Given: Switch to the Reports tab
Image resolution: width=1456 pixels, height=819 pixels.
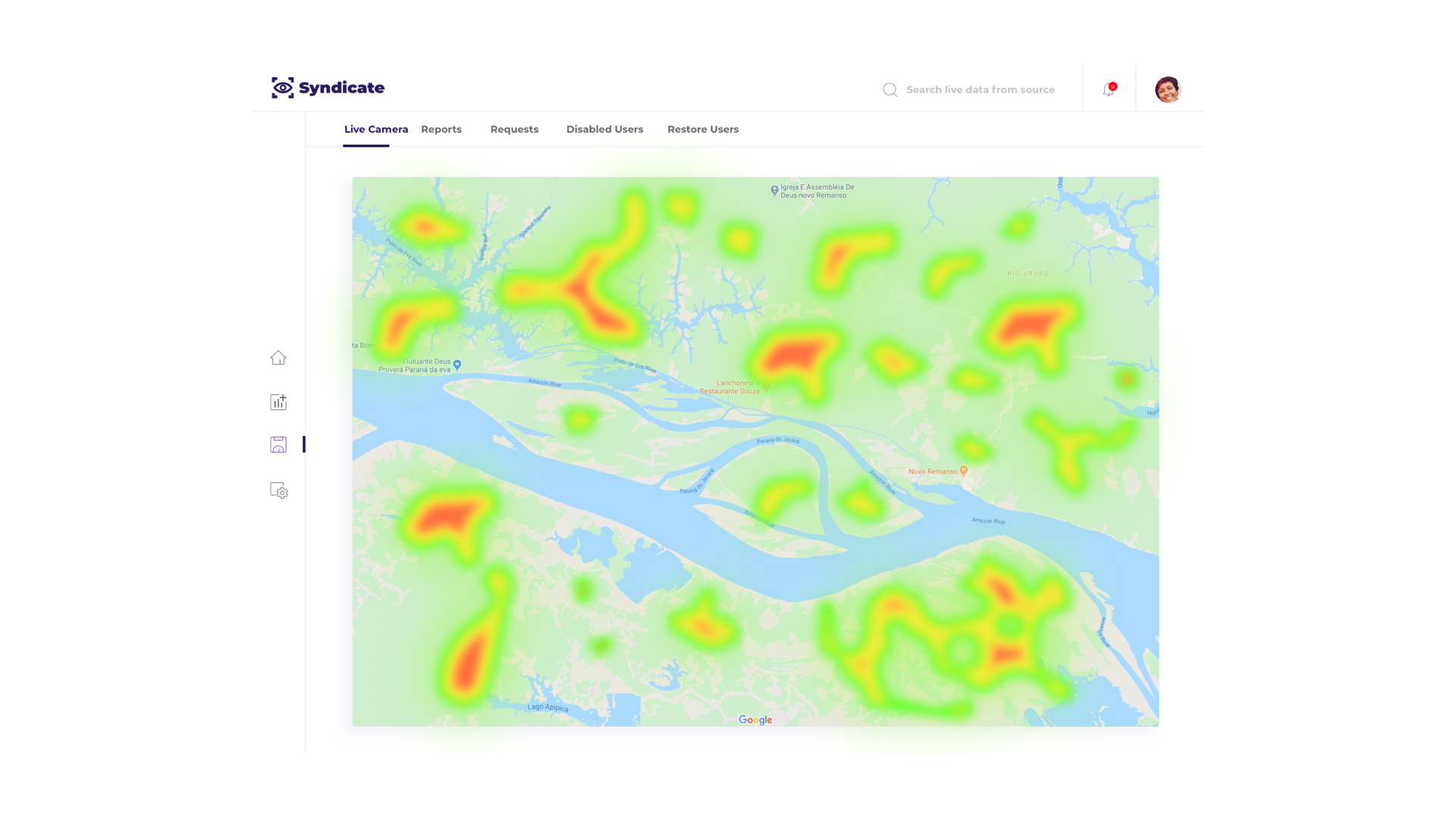Looking at the screenshot, I should tap(441, 130).
